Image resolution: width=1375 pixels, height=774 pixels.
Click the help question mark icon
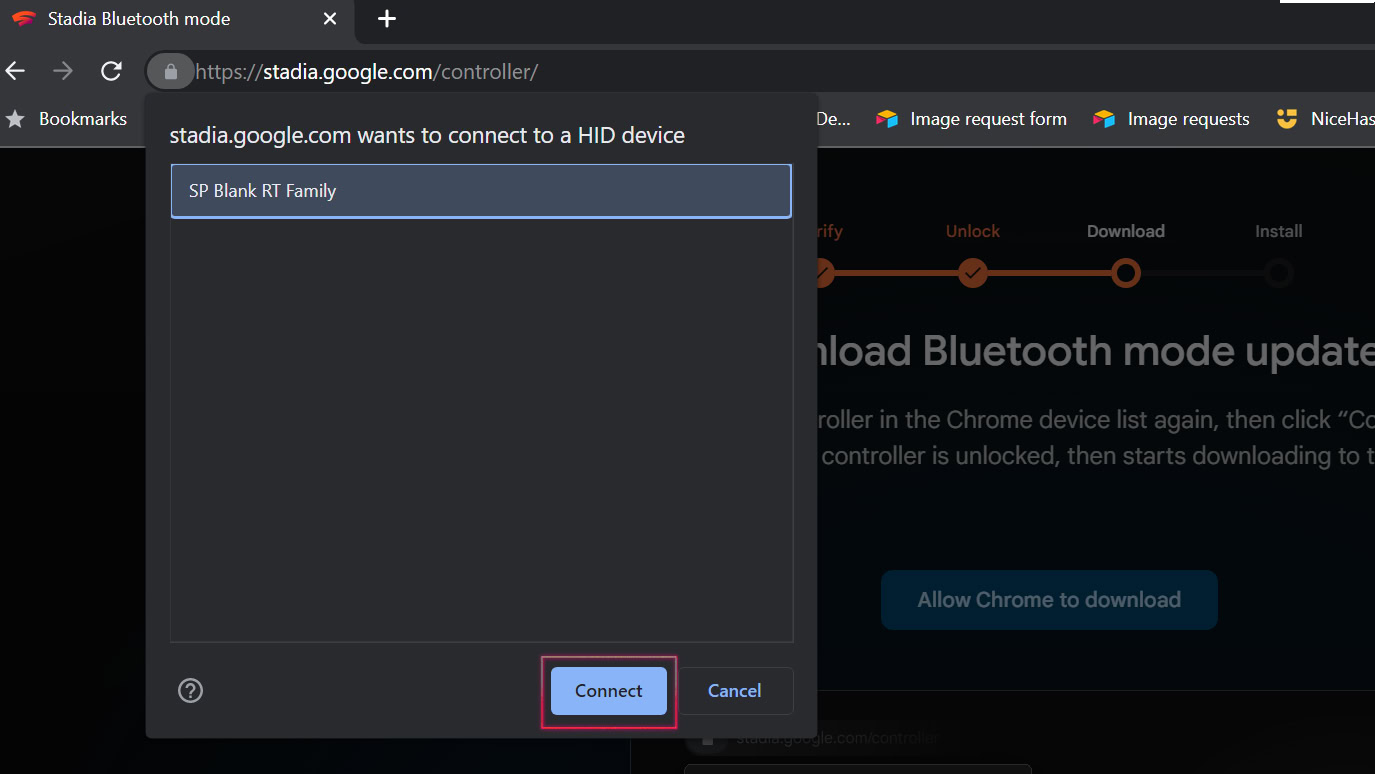(190, 690)
